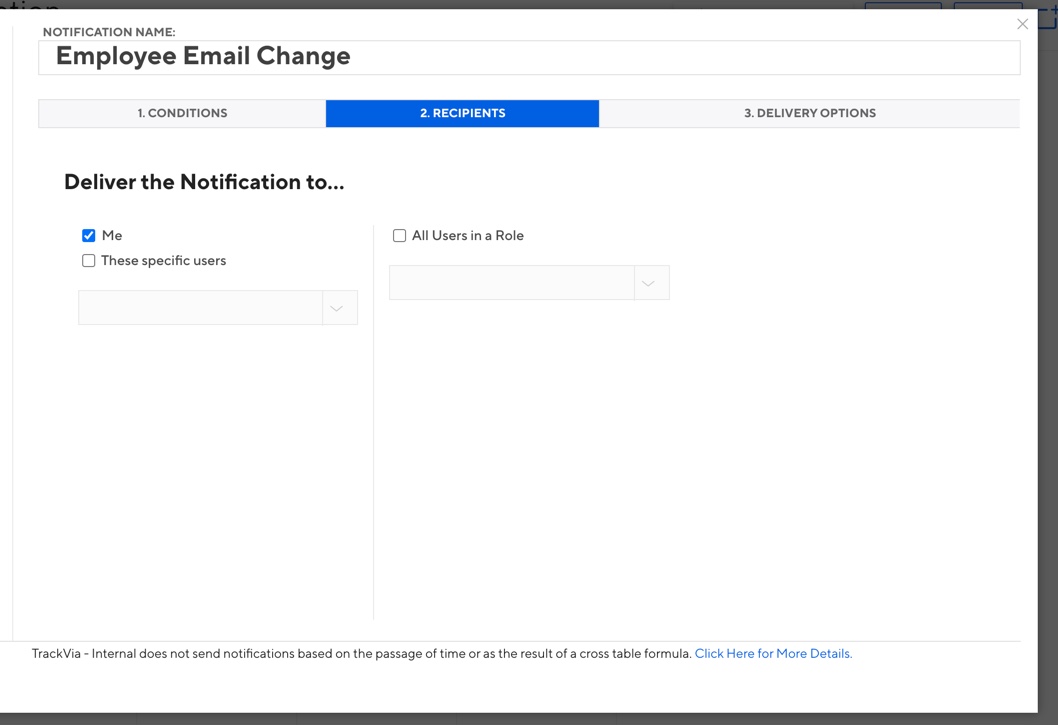Enable the "These specific users" checkbox

[89, 260]
